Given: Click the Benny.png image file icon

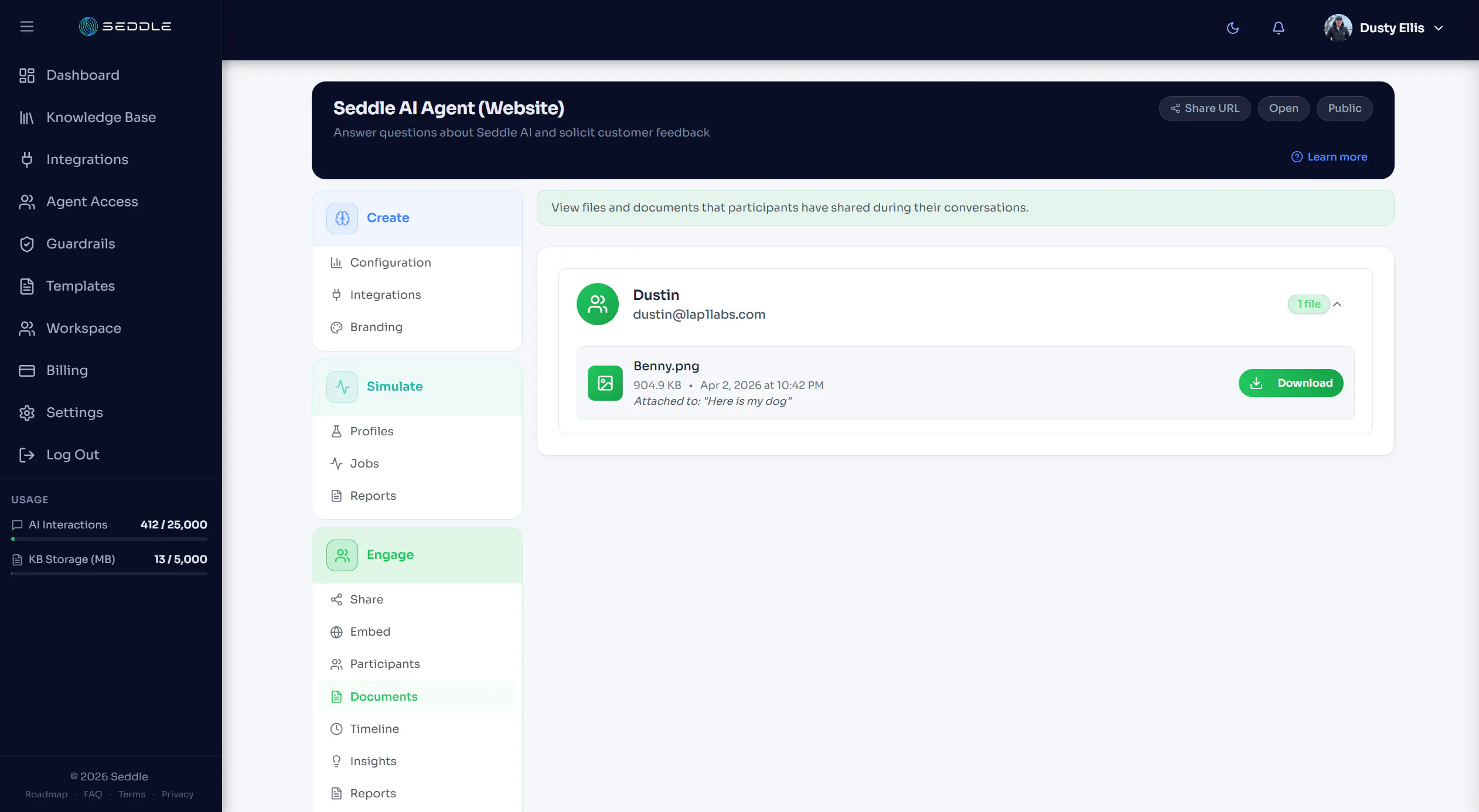Looking at the screenshot, I should 605,383.
